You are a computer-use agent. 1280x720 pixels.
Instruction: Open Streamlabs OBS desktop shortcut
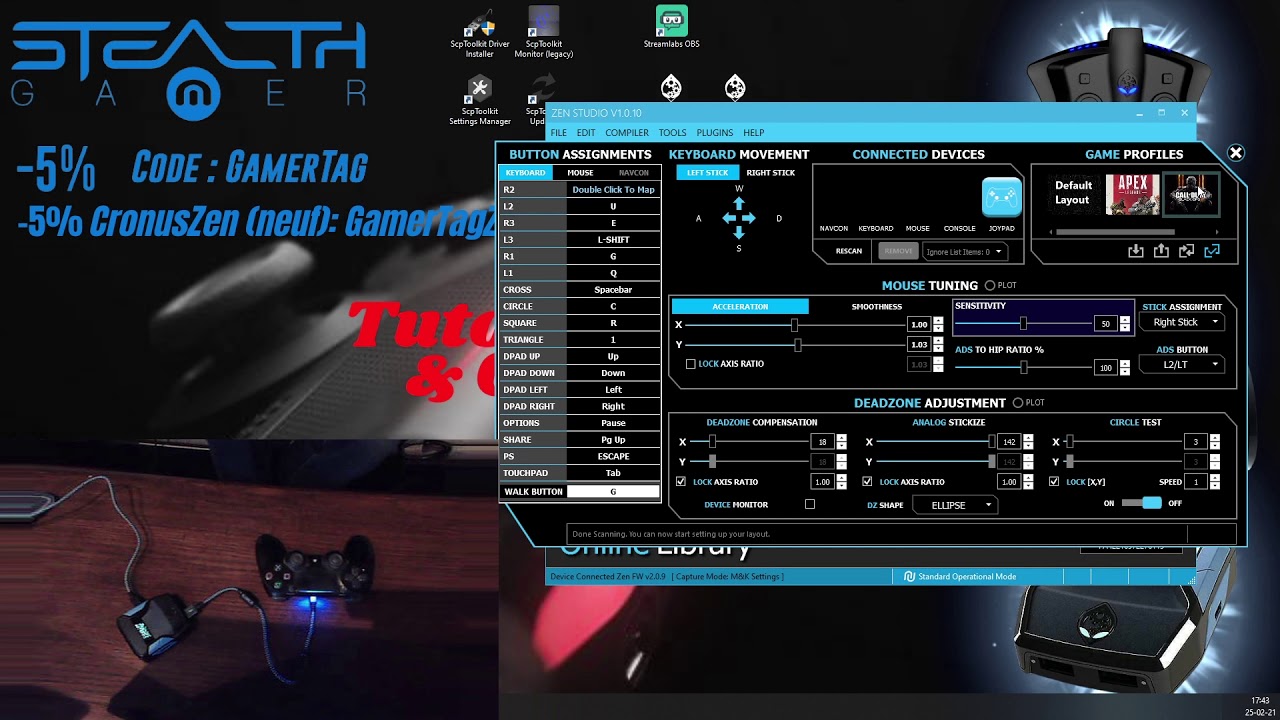[x=672, y=27]
